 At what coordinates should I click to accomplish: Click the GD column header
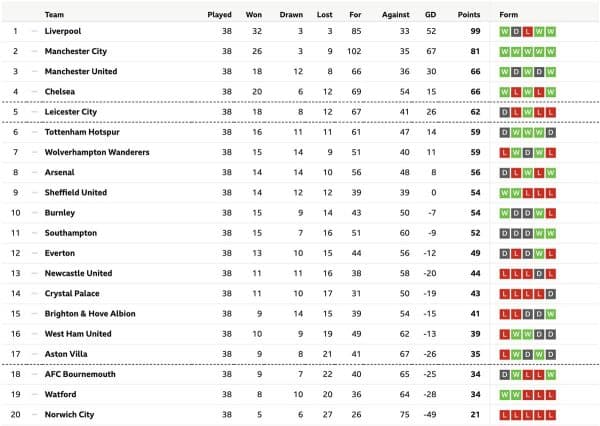430,15
